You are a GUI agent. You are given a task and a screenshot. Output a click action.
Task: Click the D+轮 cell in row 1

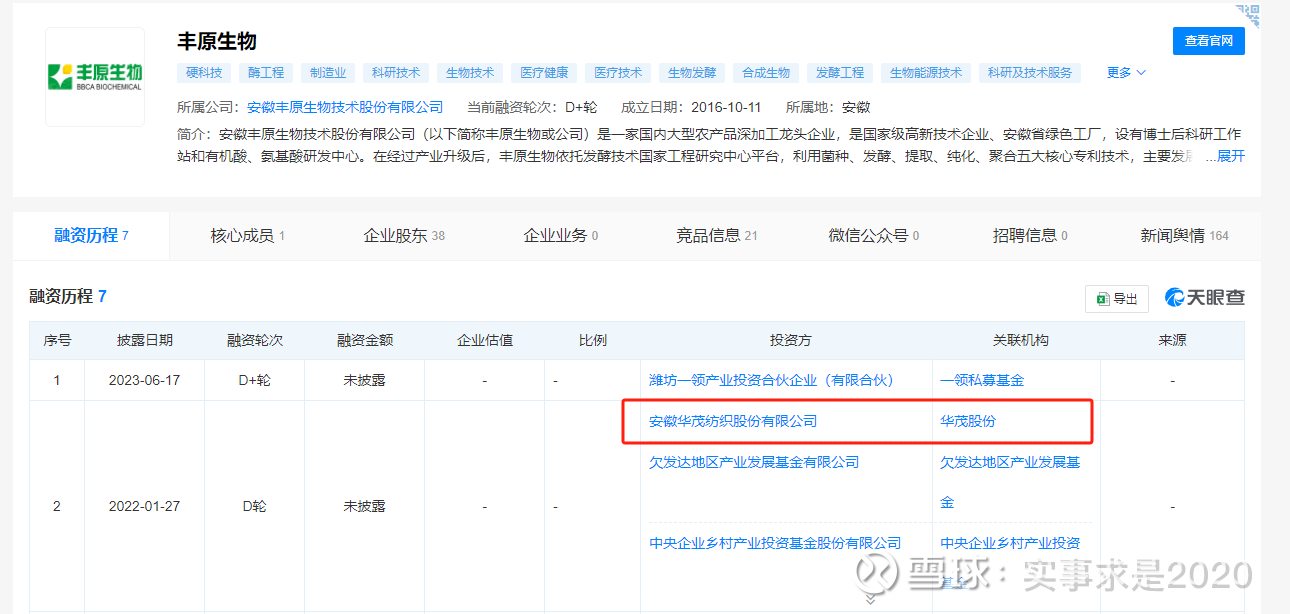click(255, 380)
